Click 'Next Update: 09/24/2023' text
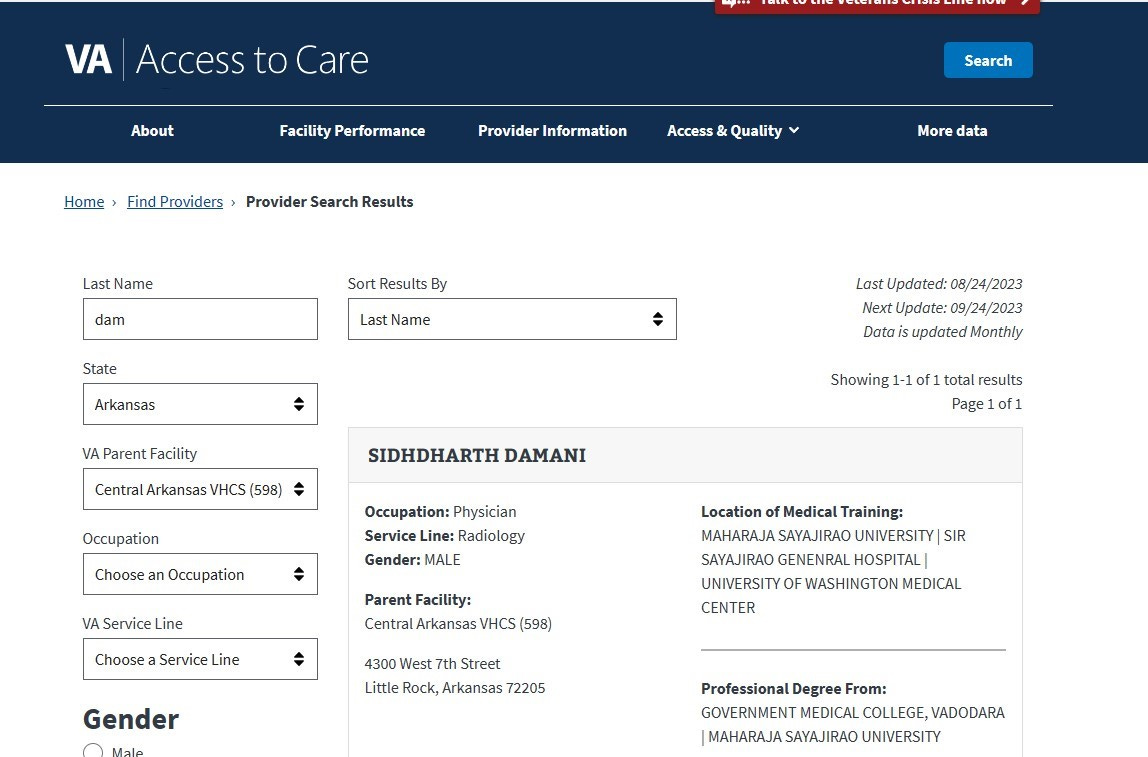This screenshot has width=1148, height=757. click(942, 307)
